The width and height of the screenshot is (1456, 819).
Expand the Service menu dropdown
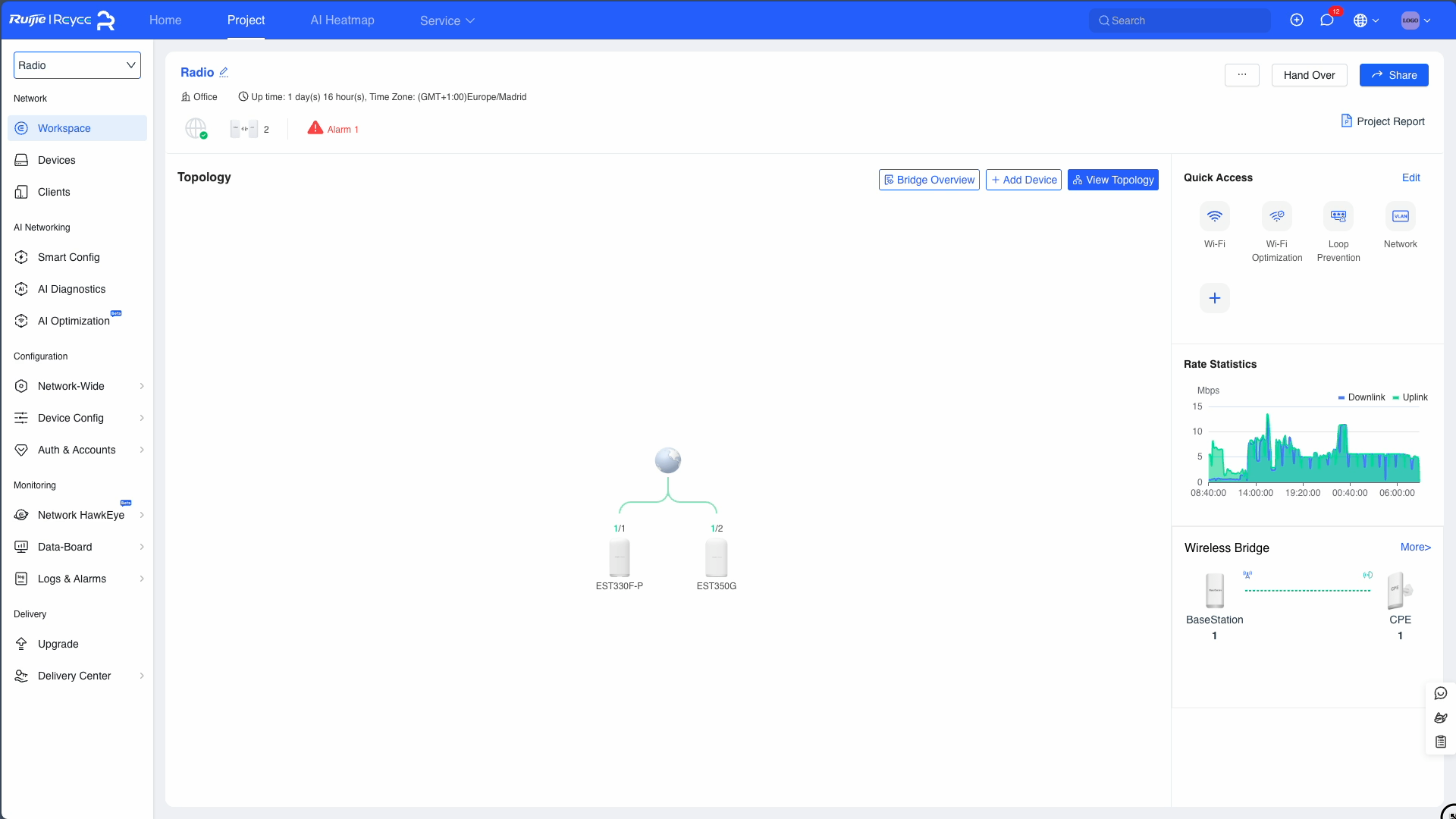(447, 20)
